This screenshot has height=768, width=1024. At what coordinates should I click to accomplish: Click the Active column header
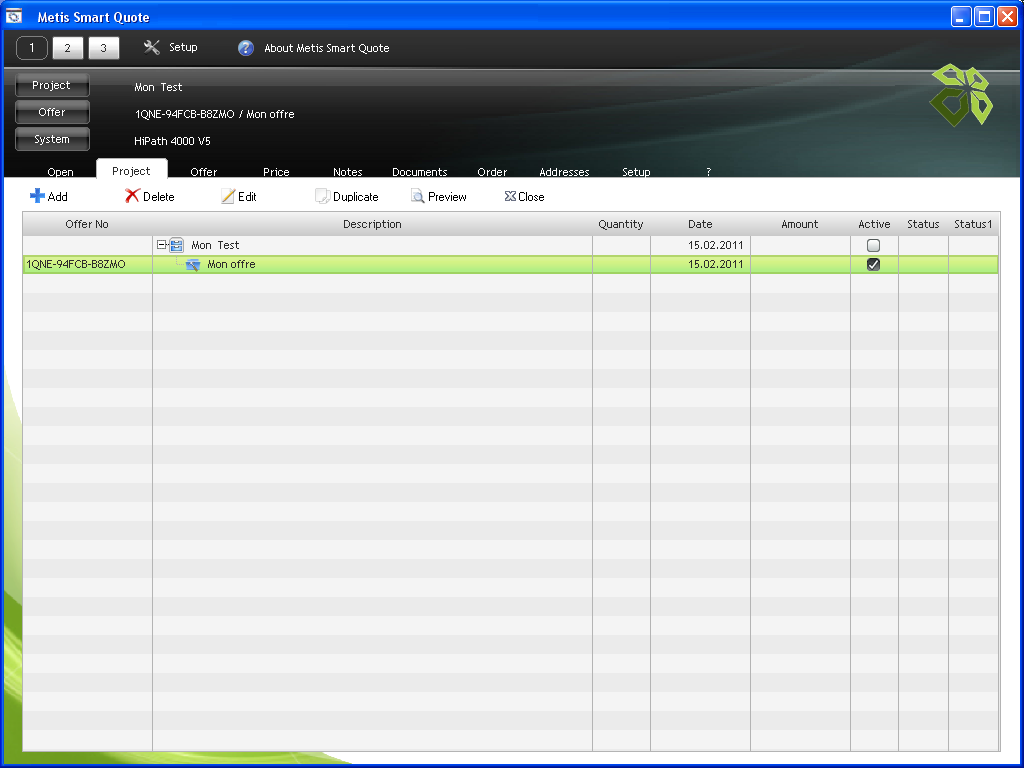pos(874,224)
